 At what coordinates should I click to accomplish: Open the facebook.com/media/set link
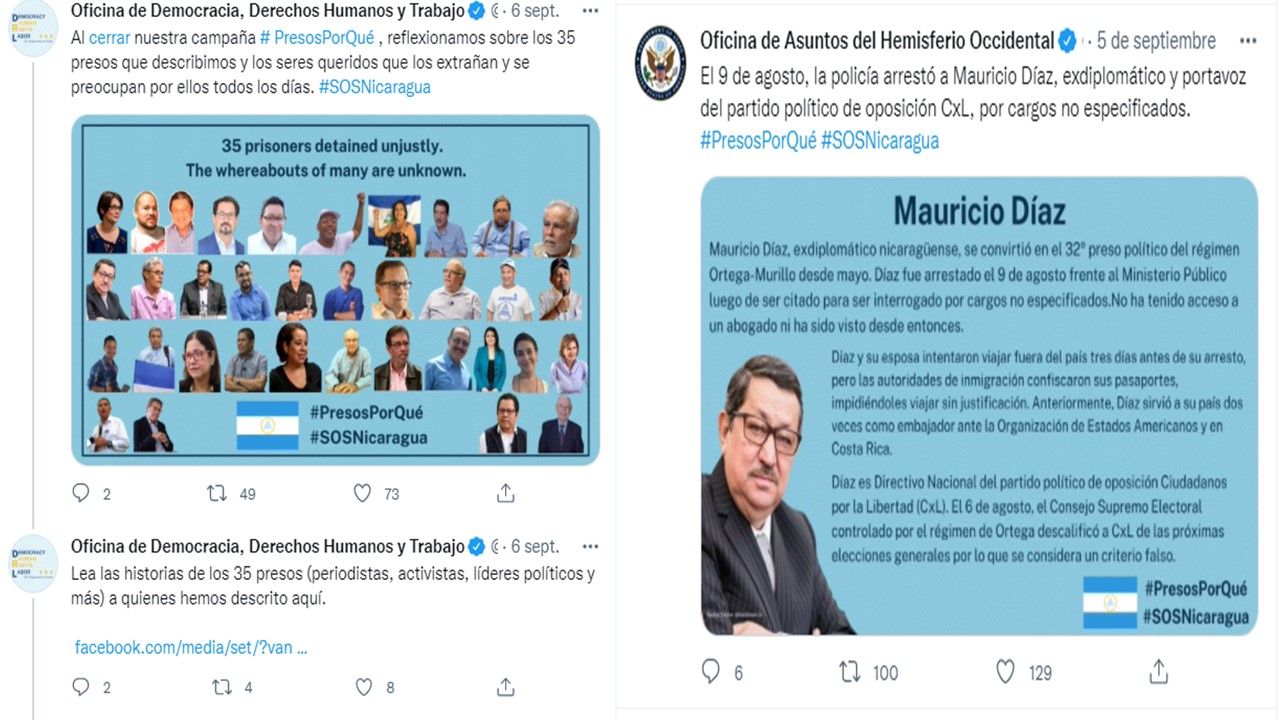[191, 647]
